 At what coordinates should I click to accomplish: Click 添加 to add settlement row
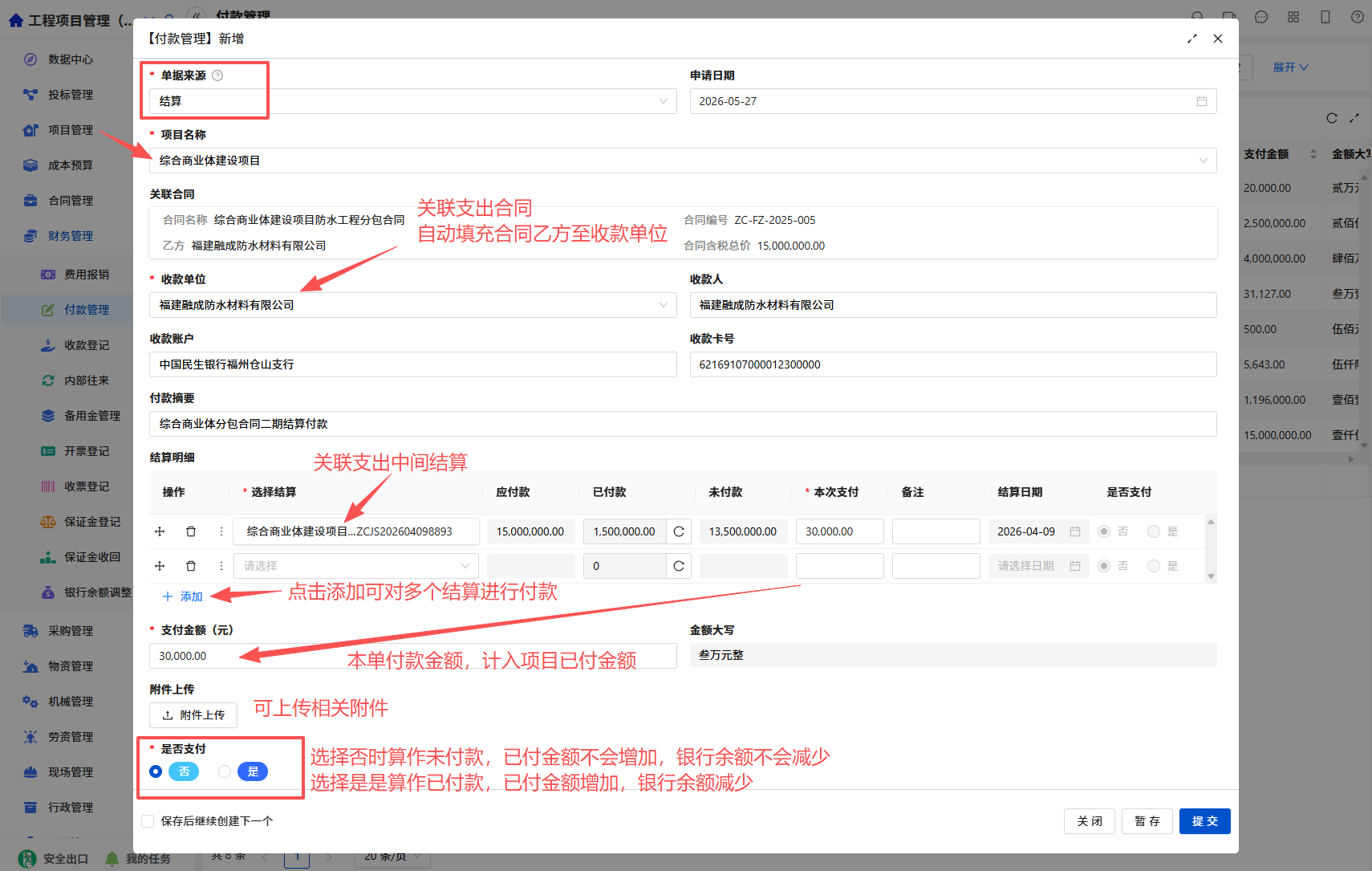click(183, 596)
